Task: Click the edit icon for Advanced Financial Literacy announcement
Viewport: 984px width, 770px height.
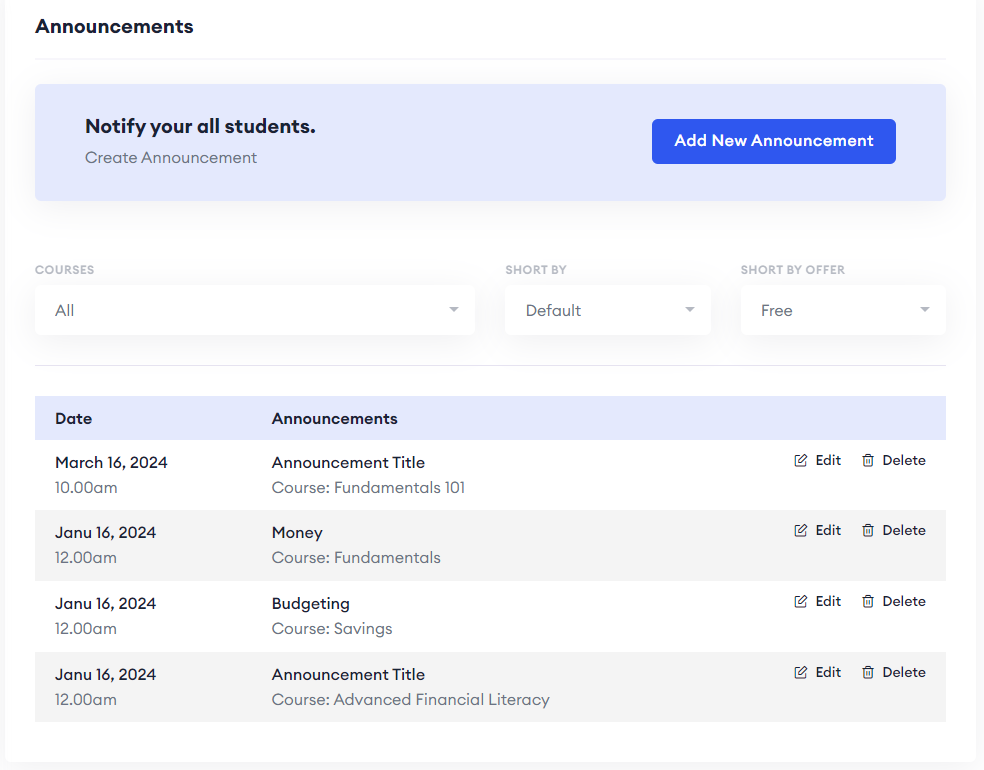Action: click(x=800, y=672)
